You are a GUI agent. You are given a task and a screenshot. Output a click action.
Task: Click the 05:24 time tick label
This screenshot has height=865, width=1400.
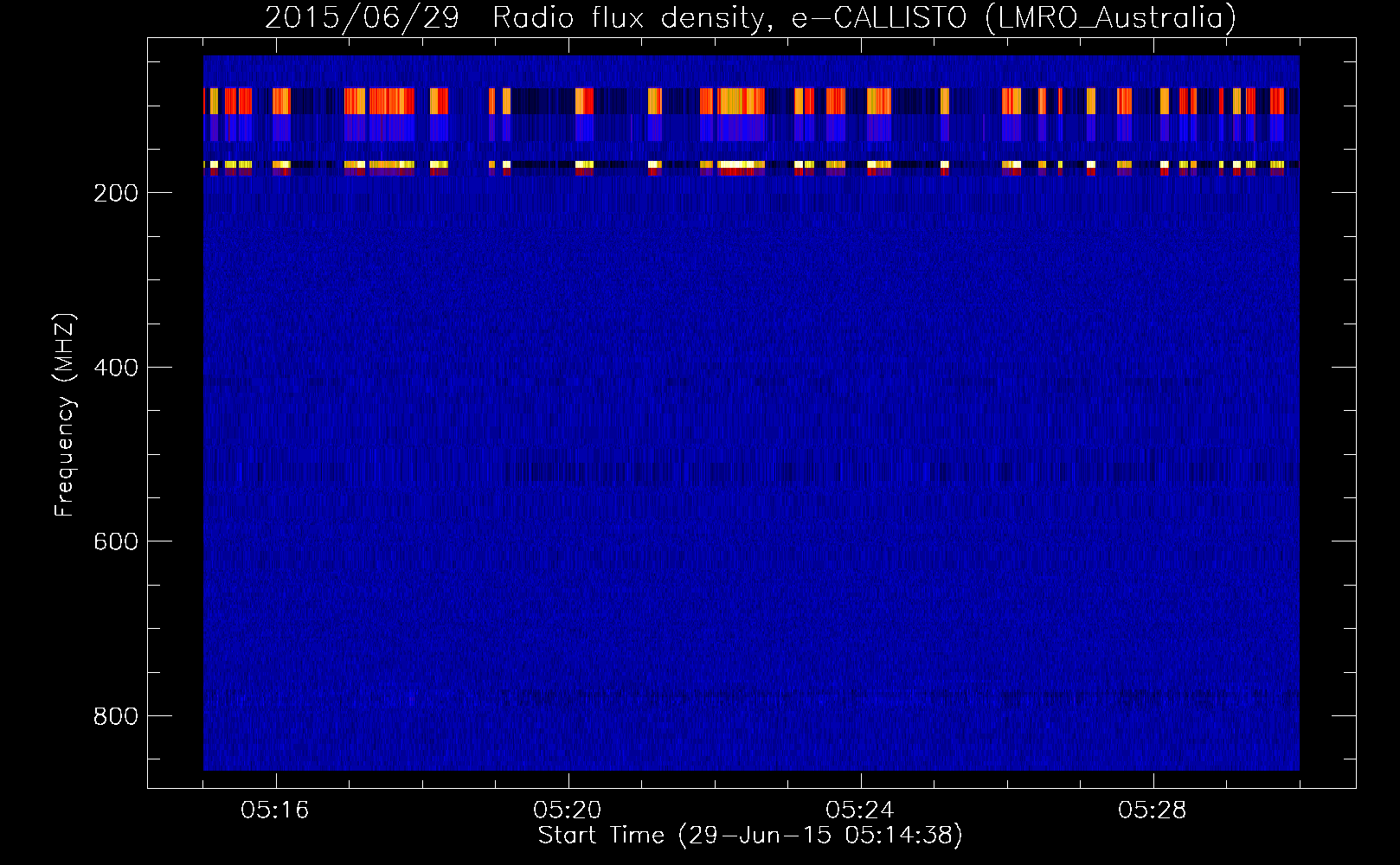click(860, 811)
